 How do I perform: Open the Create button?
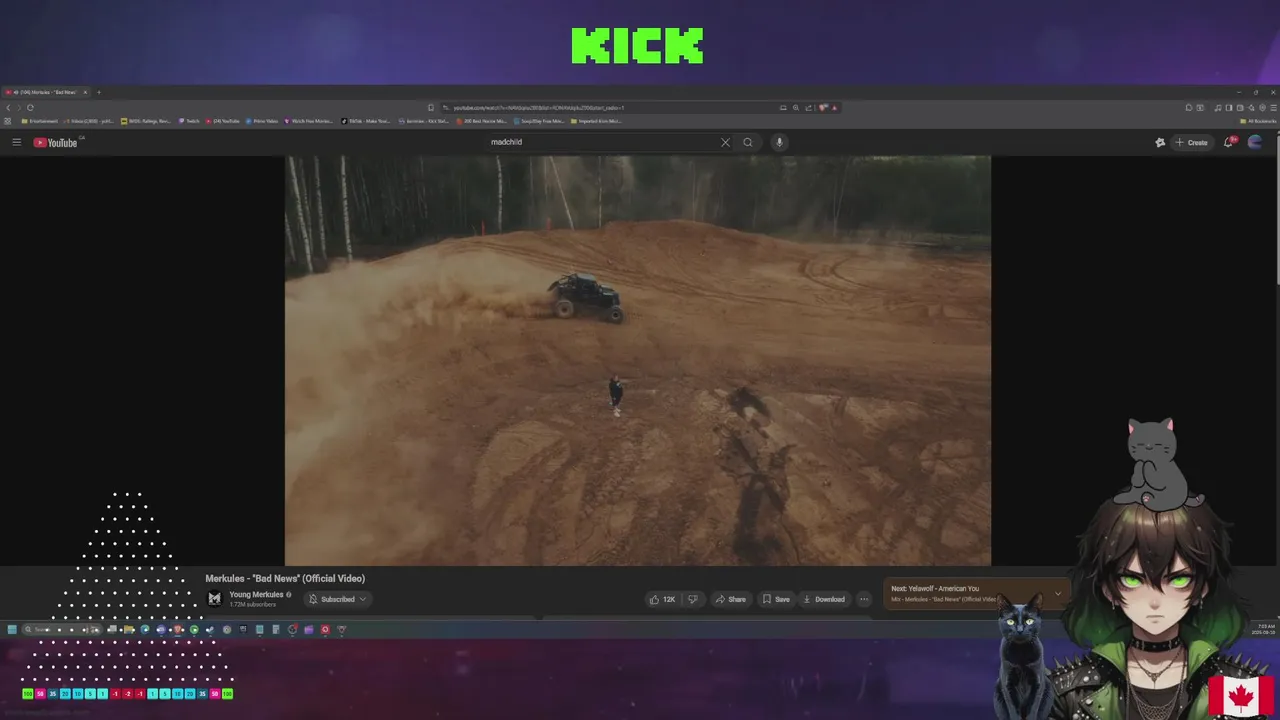pyautogui.click(x=1192, y=142)
